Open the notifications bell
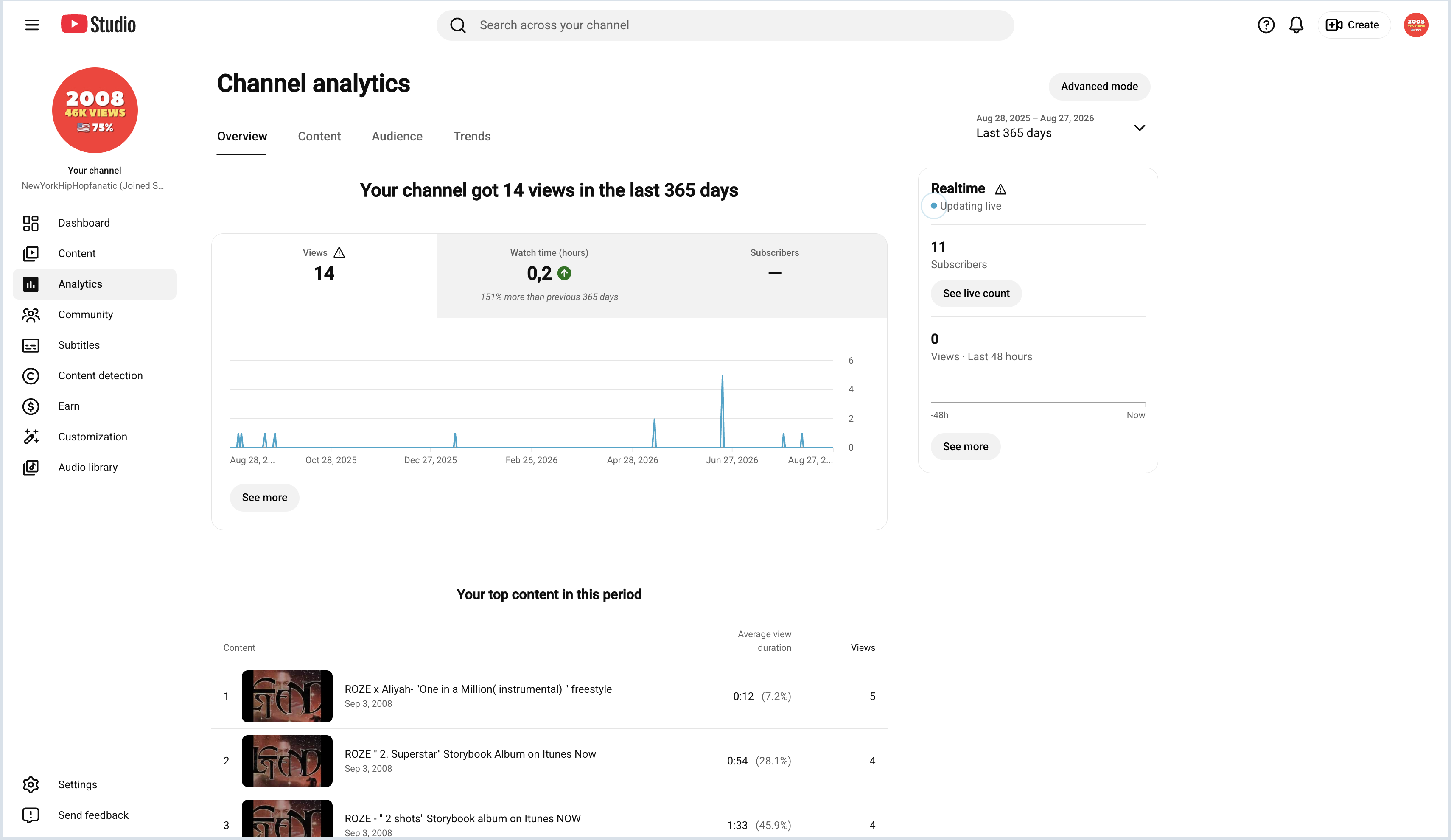1451x840 pixels. pyautogui.click(x=1296, y=25)
